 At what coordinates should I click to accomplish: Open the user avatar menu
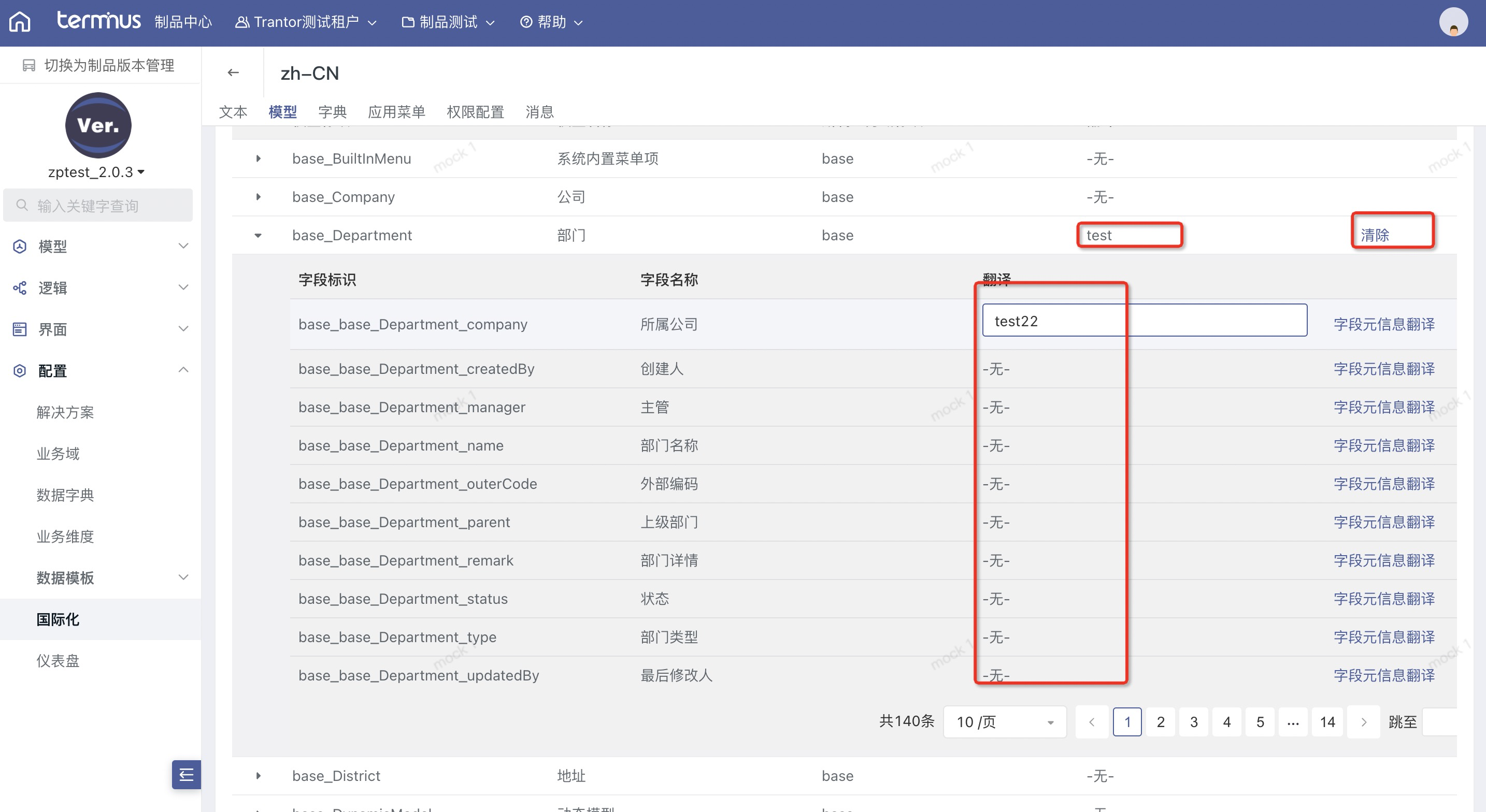click(1453, 22)
